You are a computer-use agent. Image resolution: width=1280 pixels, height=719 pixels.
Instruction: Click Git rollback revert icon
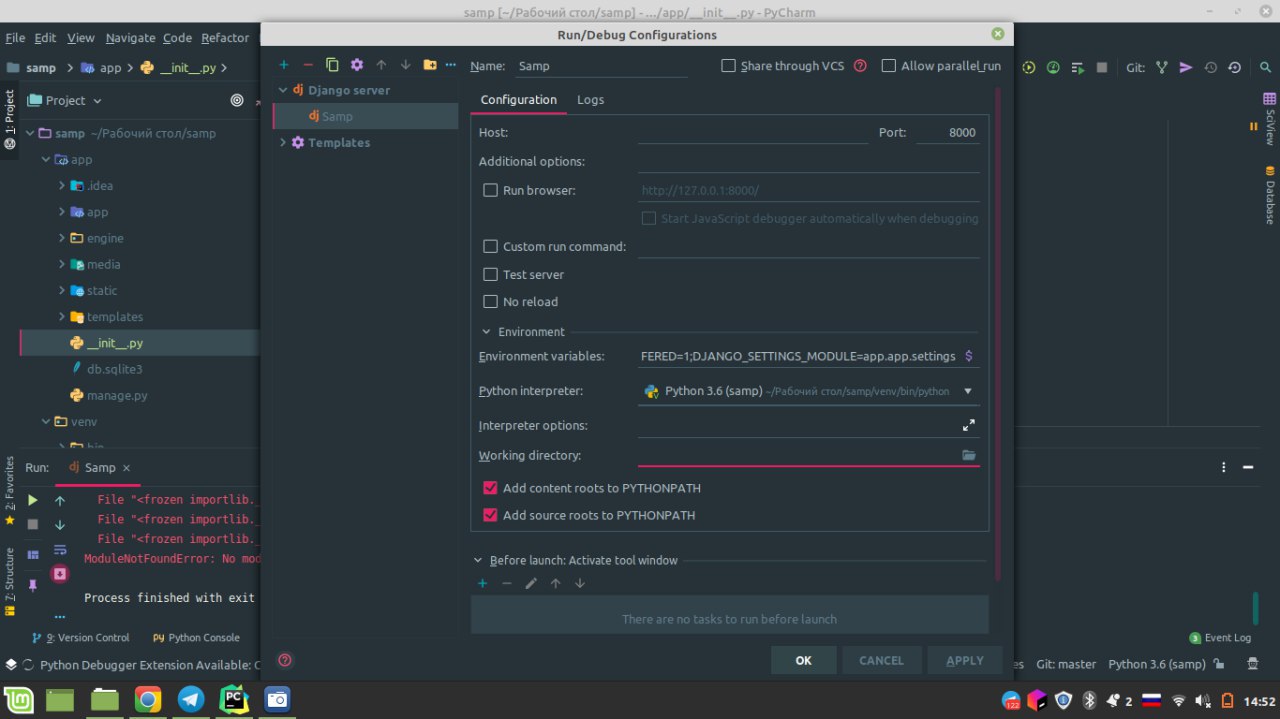(1234, 67)
